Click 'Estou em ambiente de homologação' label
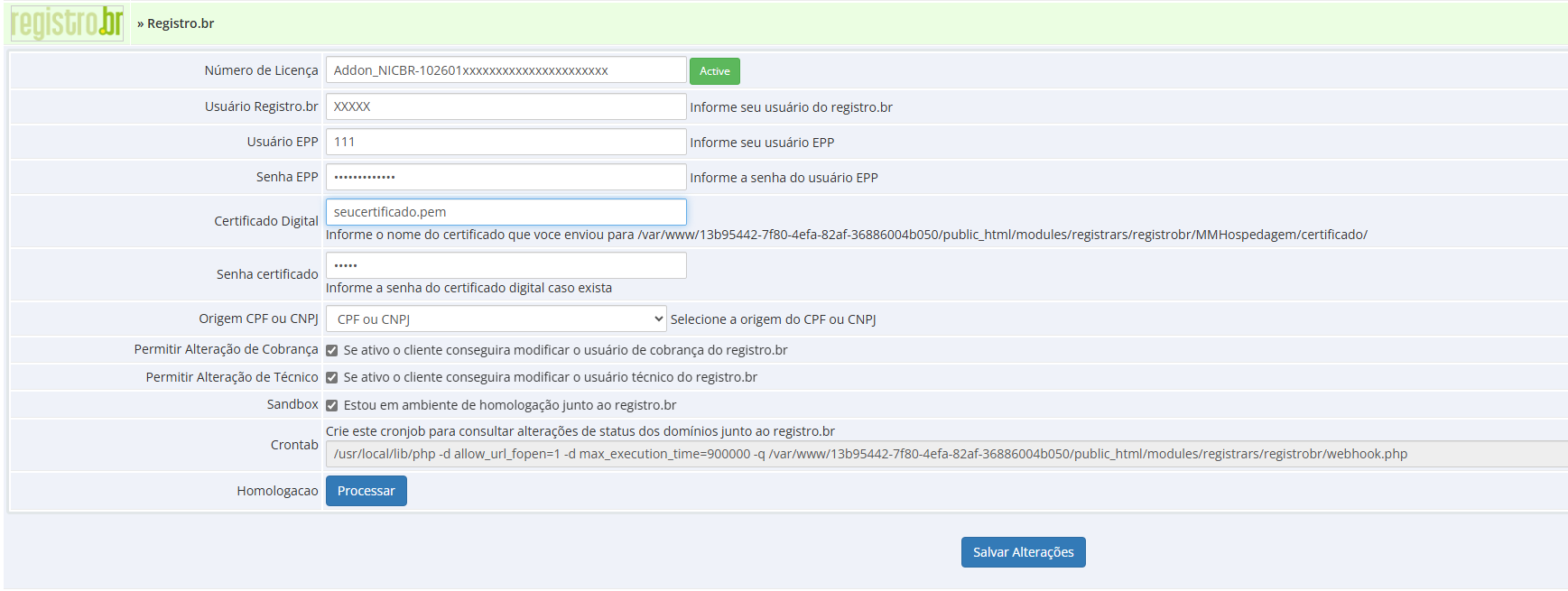 [509, 405]
